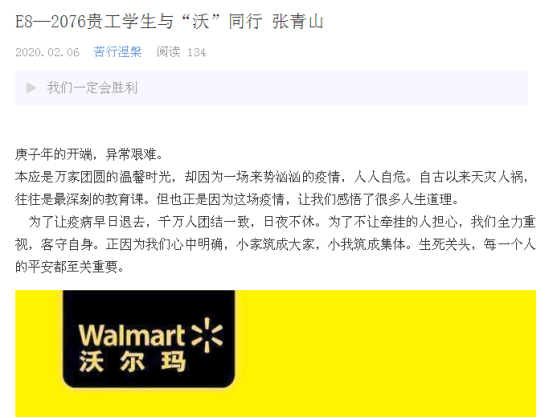
Task: Click the Walmart wordmark in the logo
Action: click(x=132, y=336)
